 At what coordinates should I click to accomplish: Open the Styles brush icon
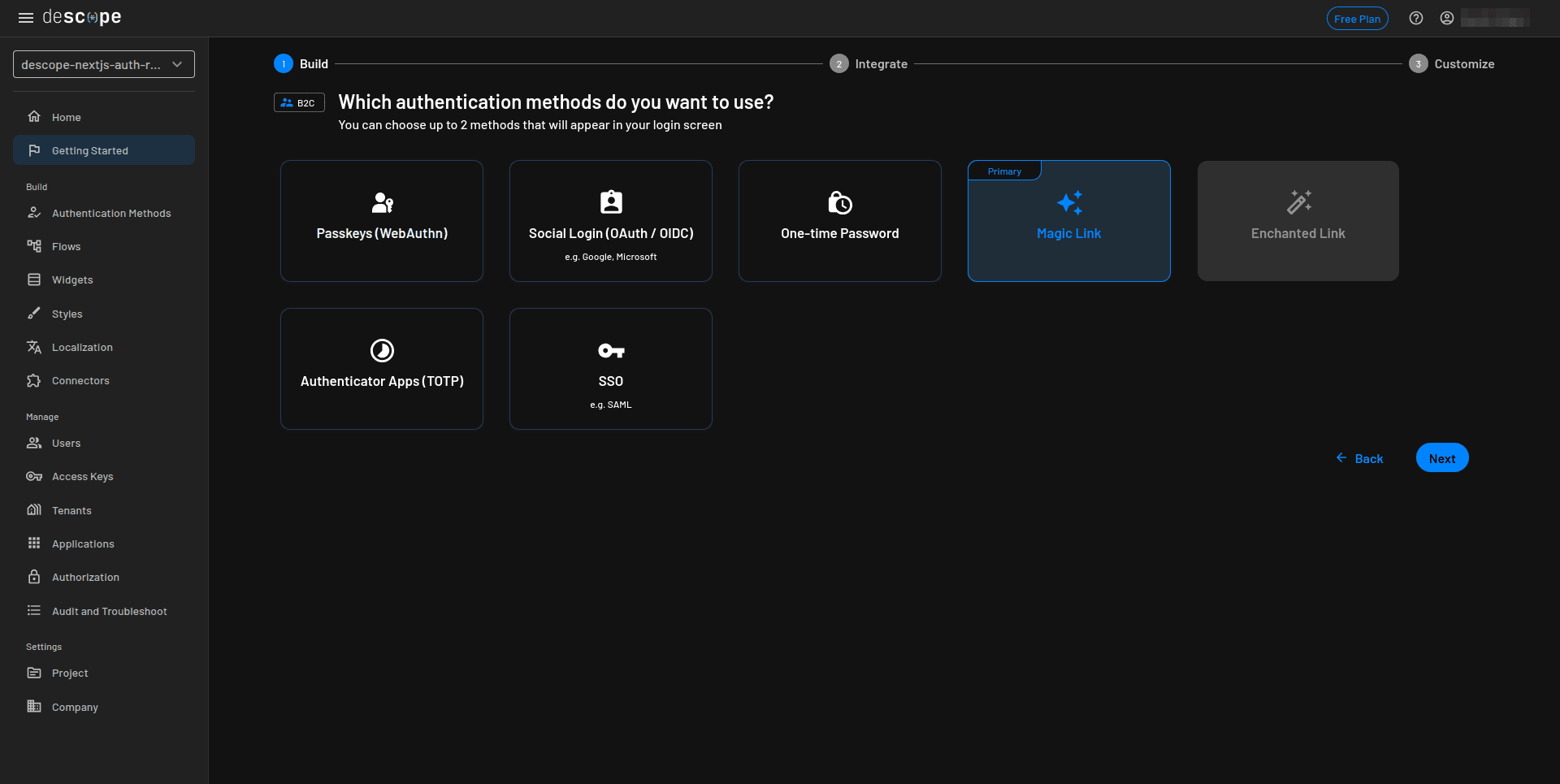point(34,314)
